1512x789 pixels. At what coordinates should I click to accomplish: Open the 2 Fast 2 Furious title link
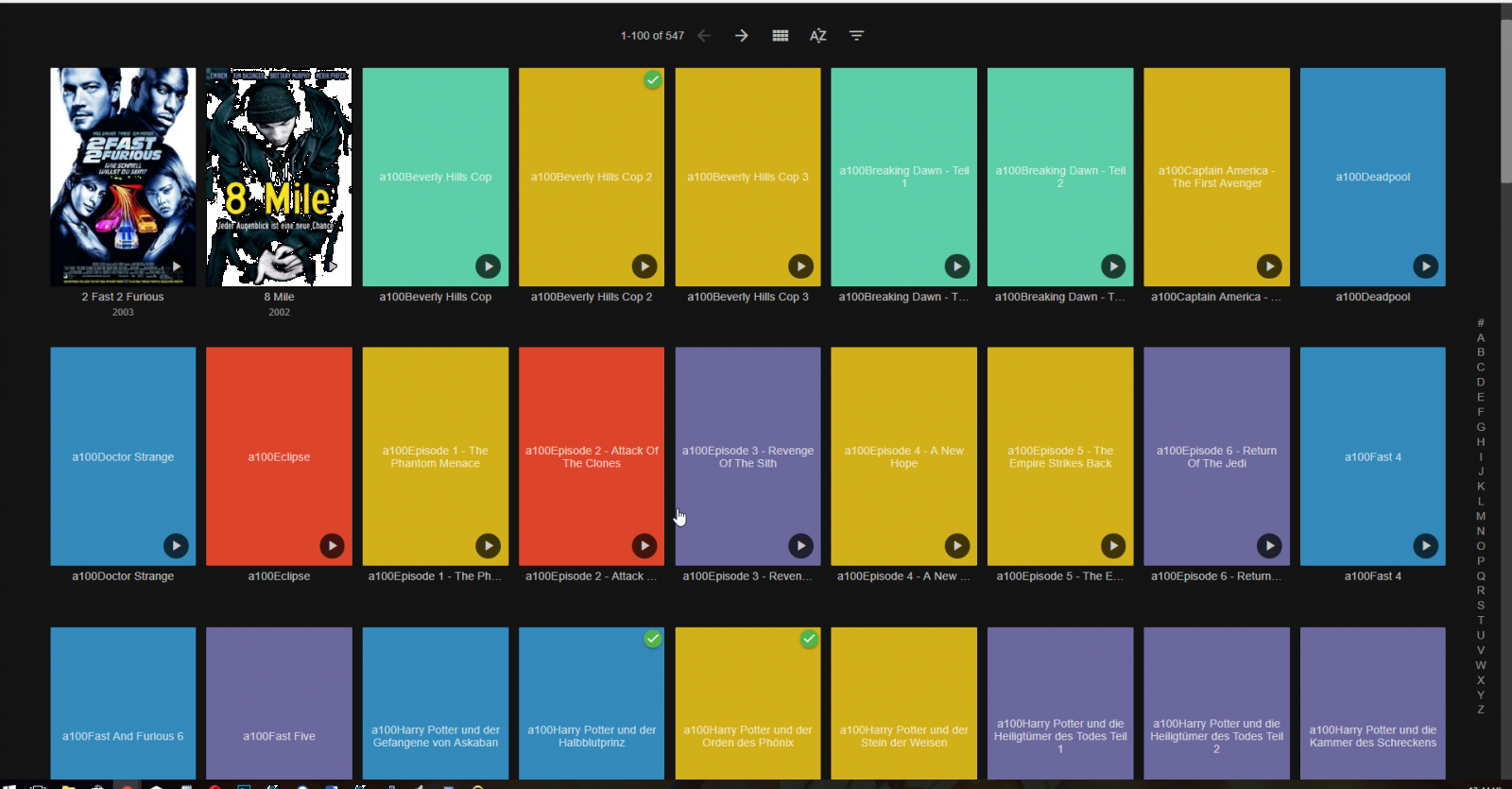point(123,297)
